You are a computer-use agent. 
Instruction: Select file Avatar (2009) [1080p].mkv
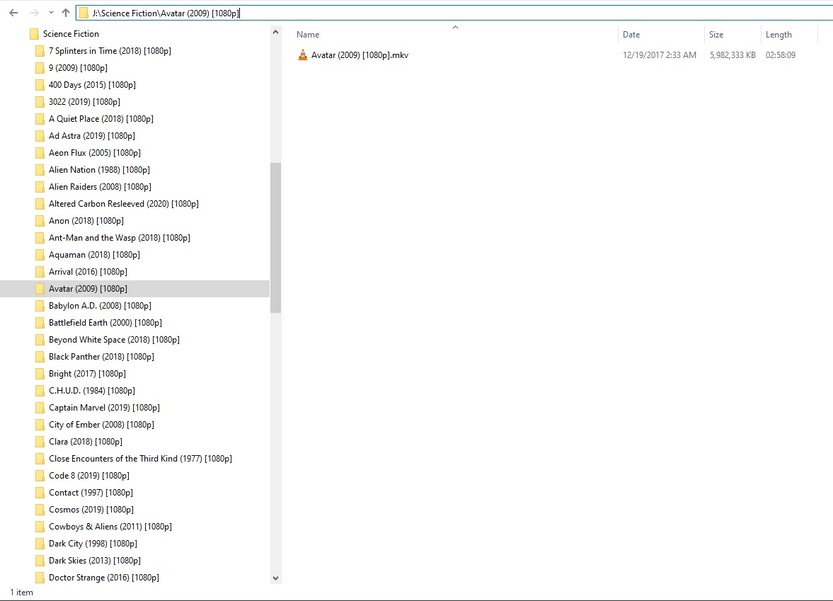[360, 55]
